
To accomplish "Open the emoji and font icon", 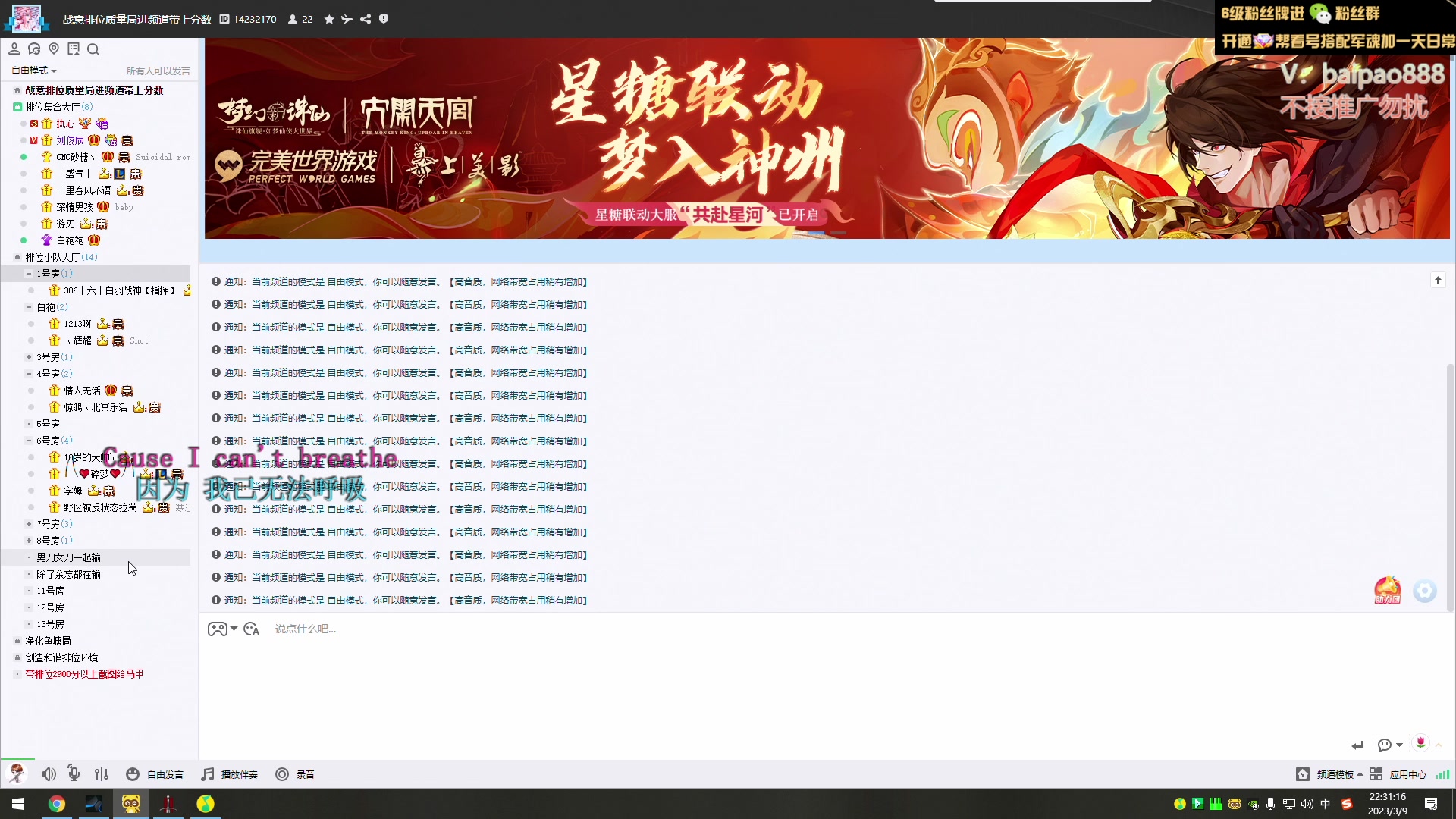I will coord(251,629).
